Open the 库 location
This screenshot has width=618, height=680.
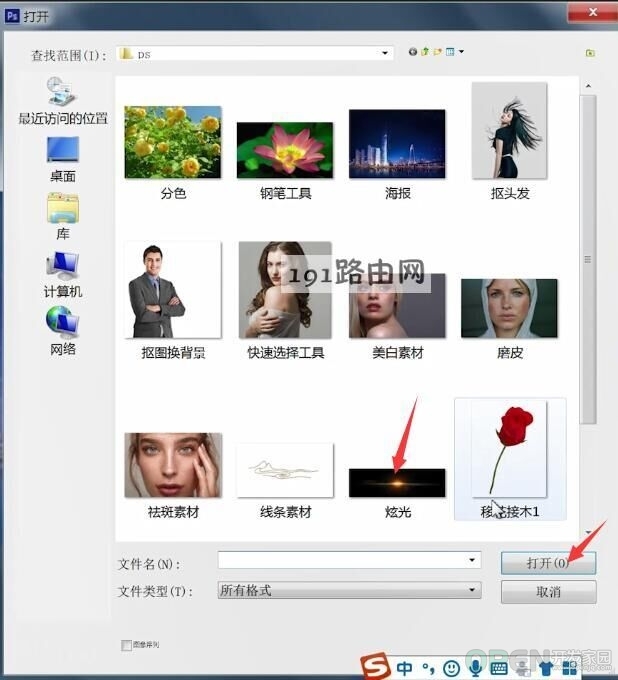pyautogui.click(x=63, y=217)
